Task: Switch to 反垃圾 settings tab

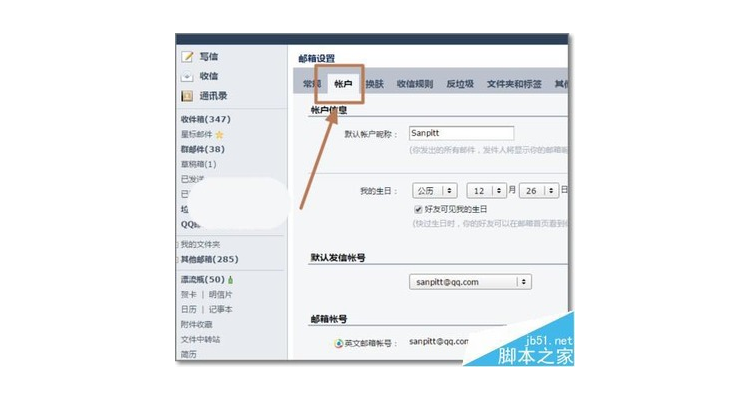Action: [460, 84]
